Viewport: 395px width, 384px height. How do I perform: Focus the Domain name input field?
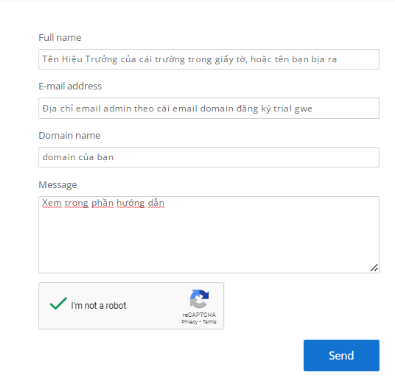pos(209,157)
